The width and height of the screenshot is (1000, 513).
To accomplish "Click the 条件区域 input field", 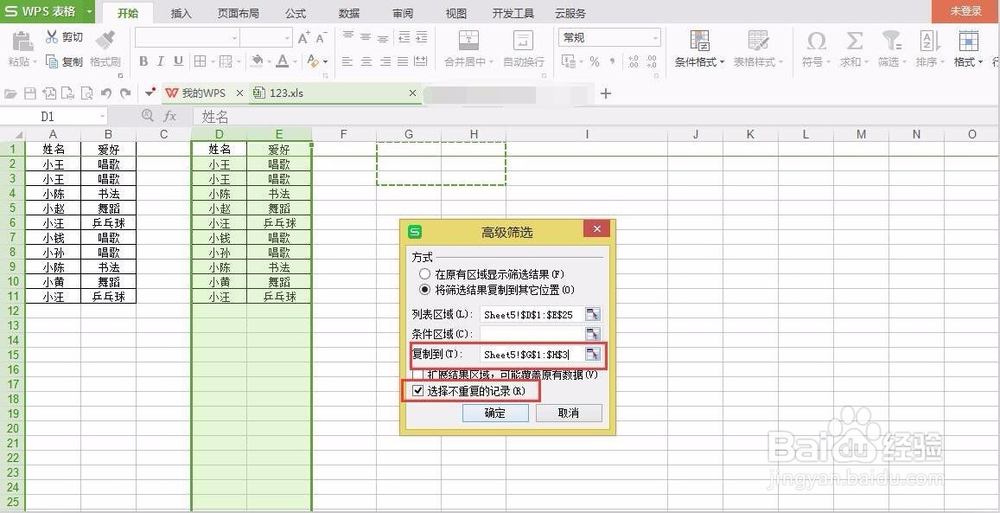I will 533,334.
